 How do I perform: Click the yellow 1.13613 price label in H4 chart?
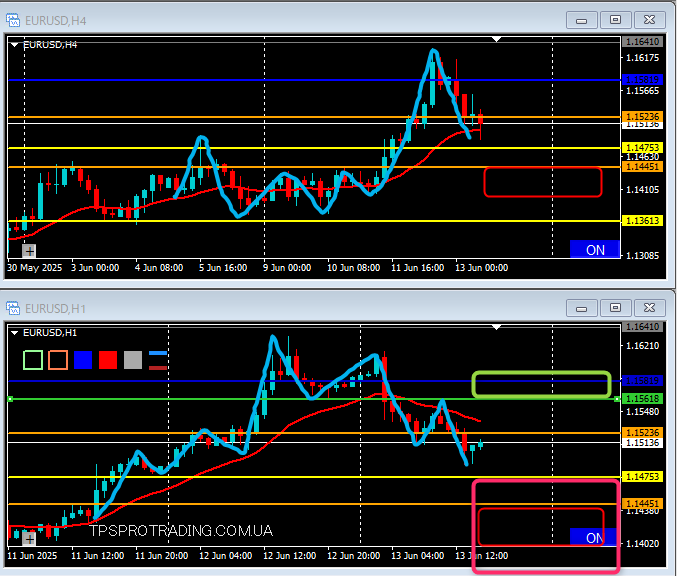tap(642, 221)
